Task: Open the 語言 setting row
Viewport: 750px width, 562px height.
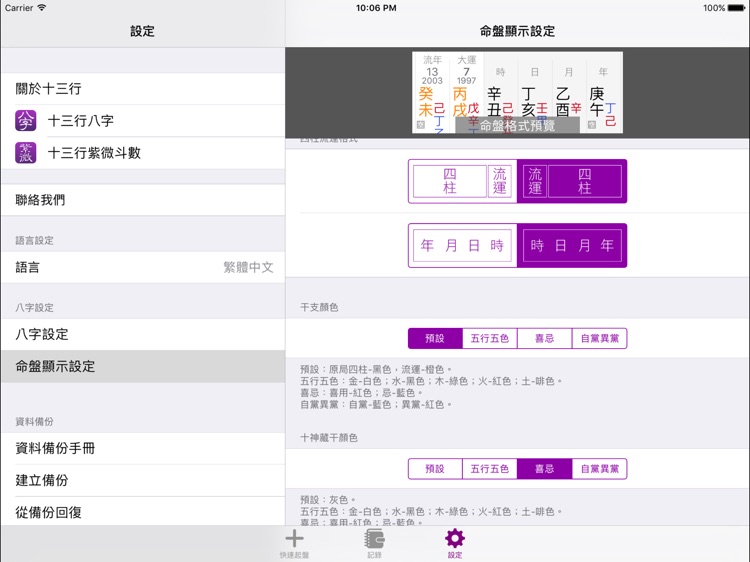Action: (143, 267)
